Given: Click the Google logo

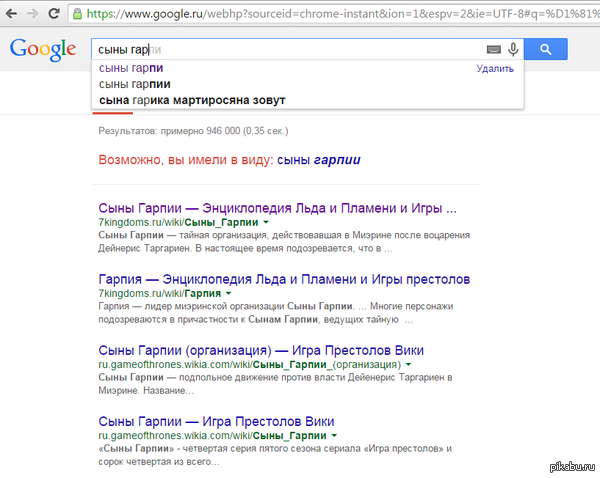Looking at the screenshot, I should [43, 49].
